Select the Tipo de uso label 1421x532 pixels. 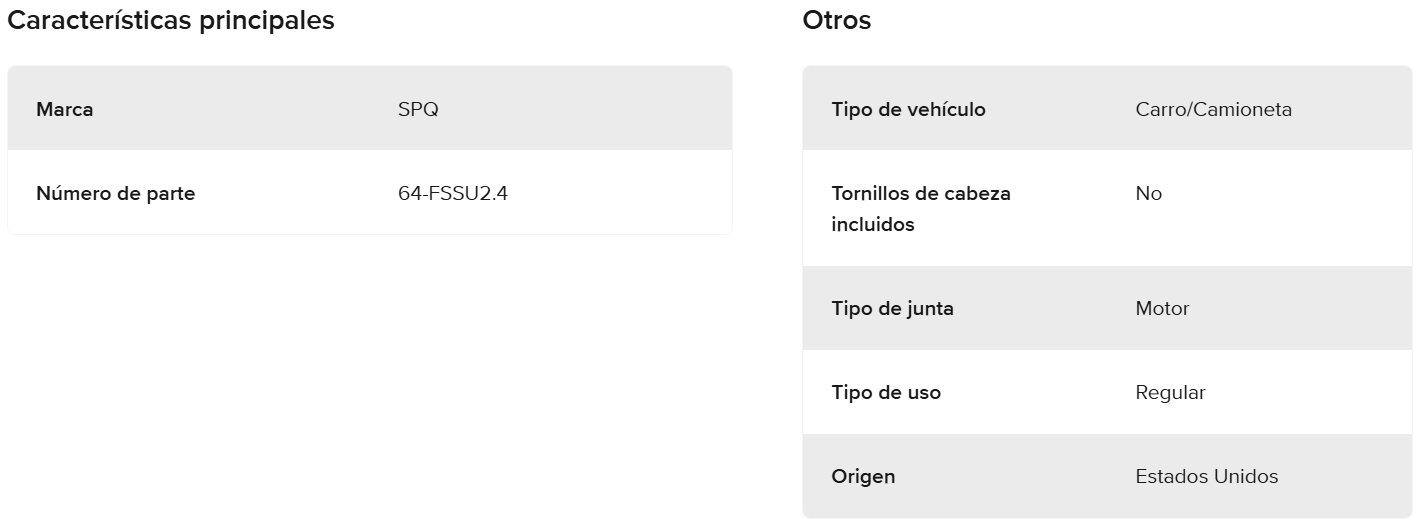885,392
